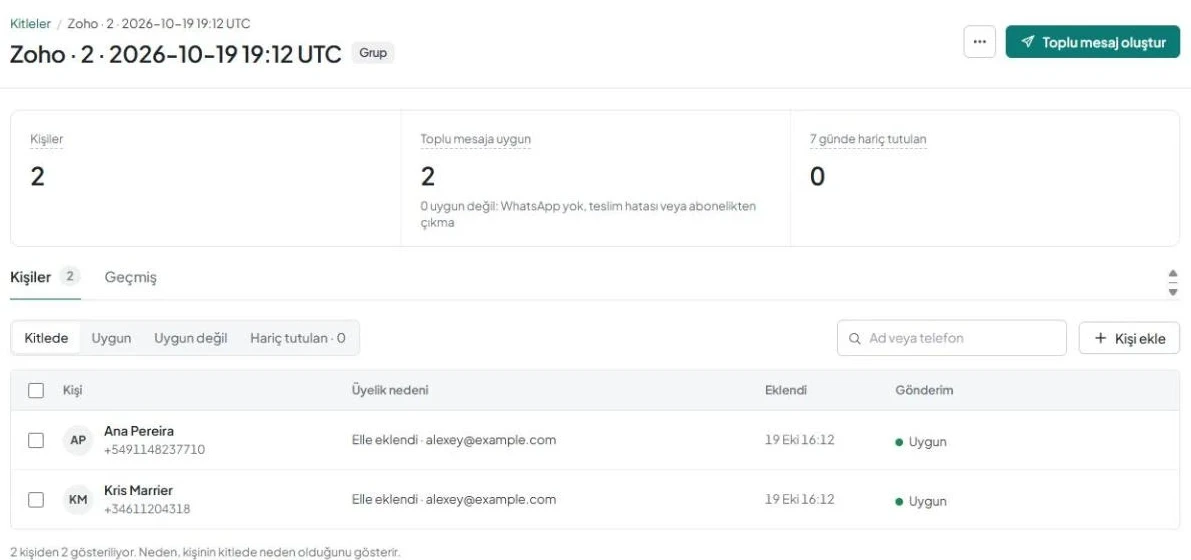
Task: Click phone number +5491148237710
Action: pyautogui.click(x=154, y=449)
